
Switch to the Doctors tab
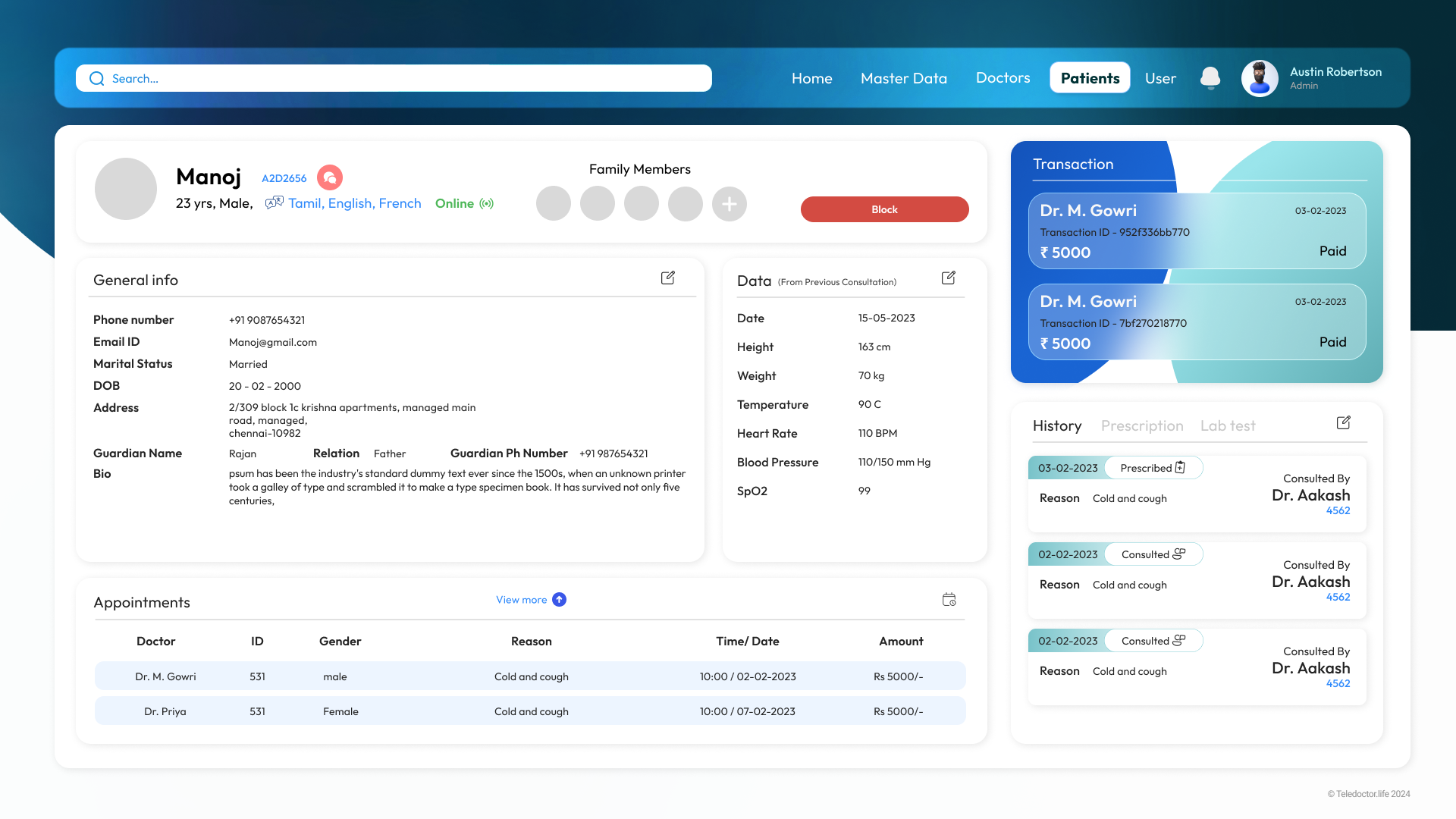[1003, 77]
